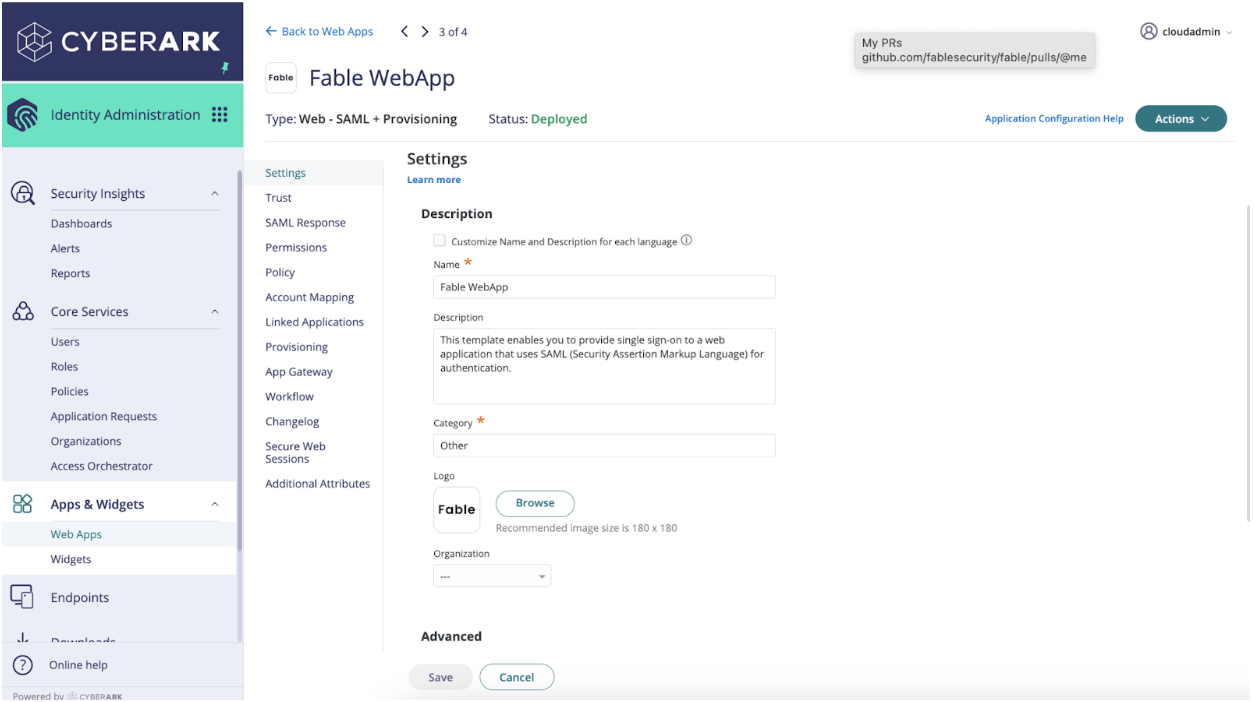Image resolution: width=1254 pixels, height=702 pixels.
Task: Click into the Name input field
Action: coord(604,287)
